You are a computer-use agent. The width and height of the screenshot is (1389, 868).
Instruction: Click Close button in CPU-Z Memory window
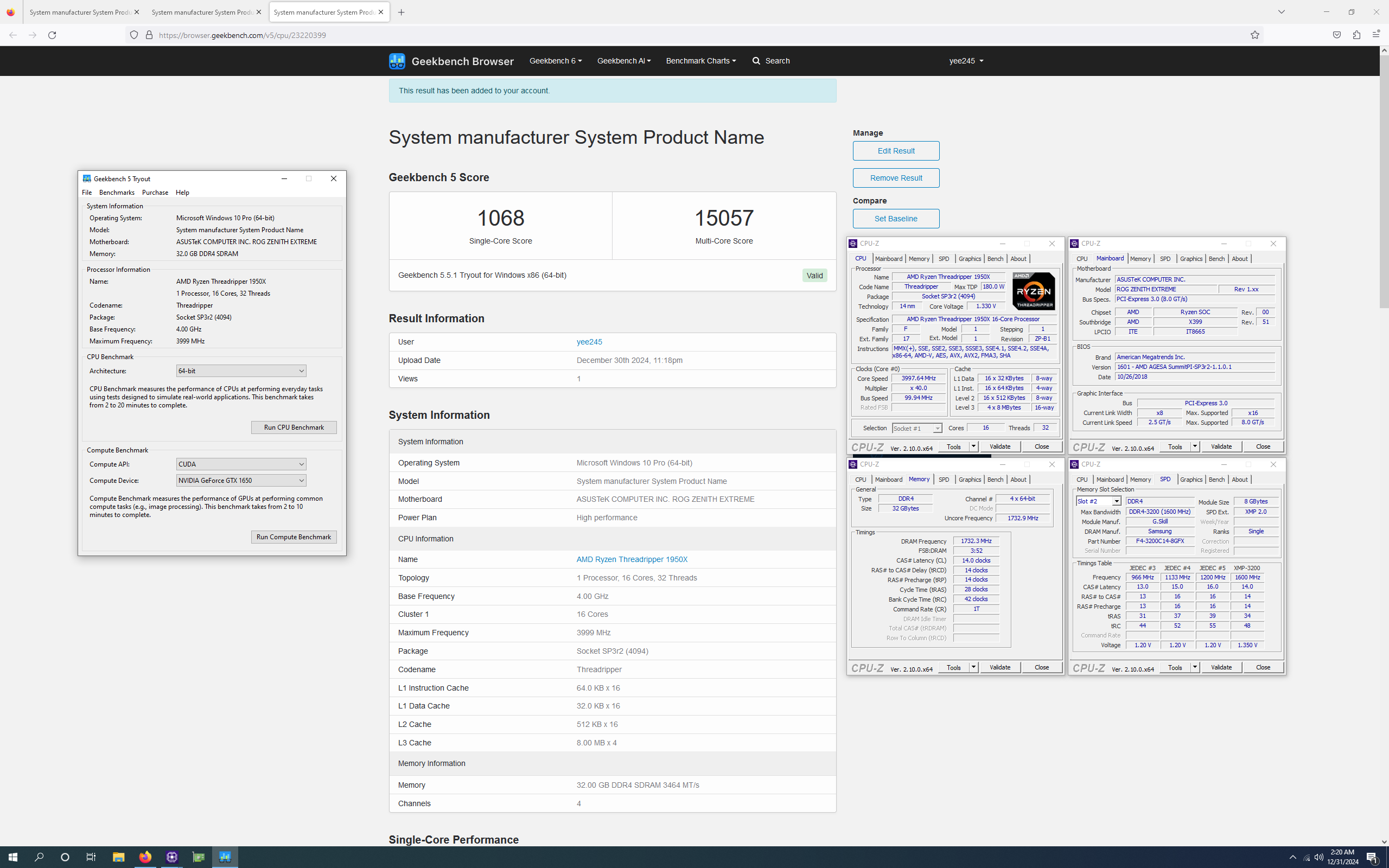point(1042,668)
